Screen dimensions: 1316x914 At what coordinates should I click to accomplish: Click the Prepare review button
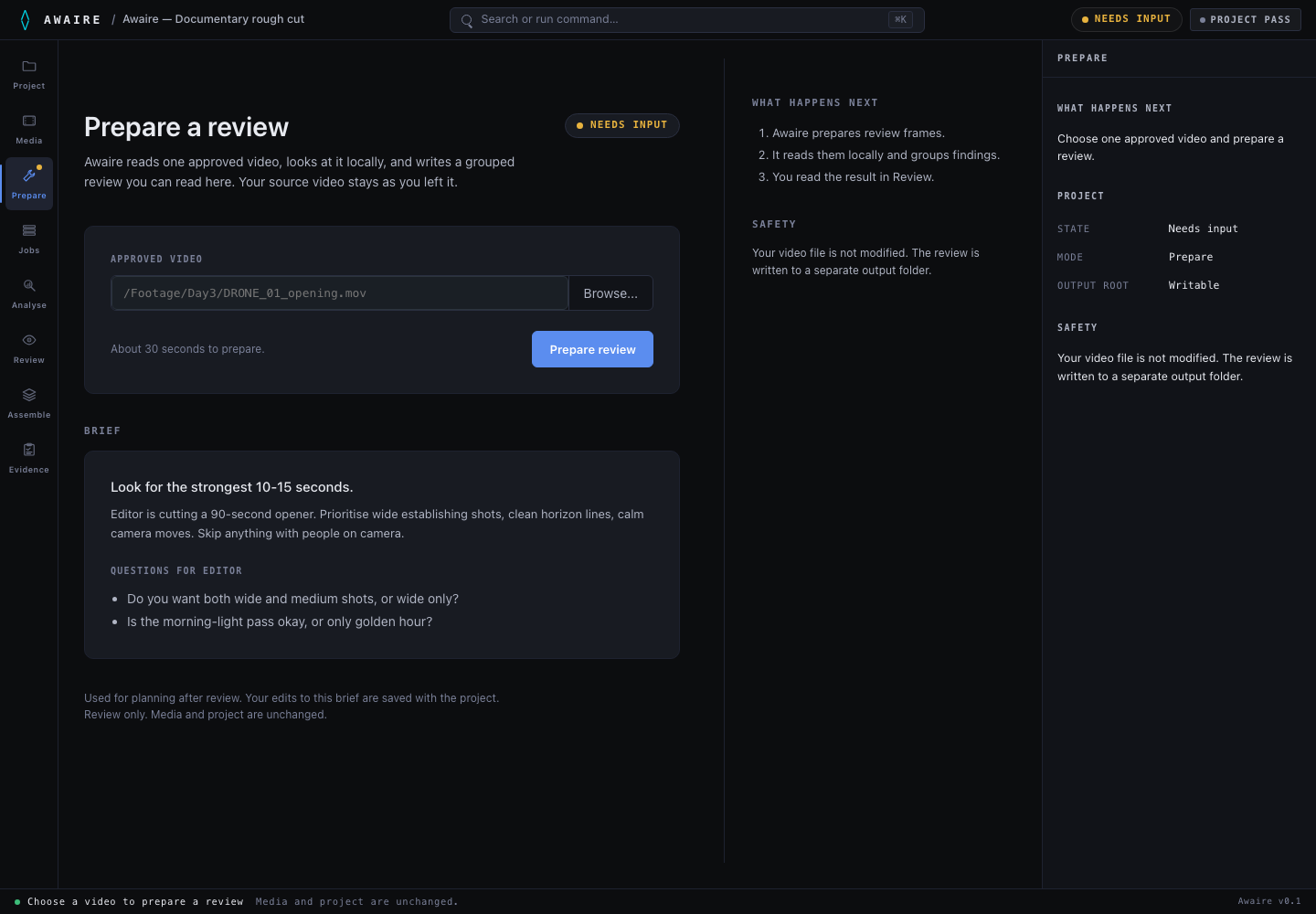tap(592, 349)
